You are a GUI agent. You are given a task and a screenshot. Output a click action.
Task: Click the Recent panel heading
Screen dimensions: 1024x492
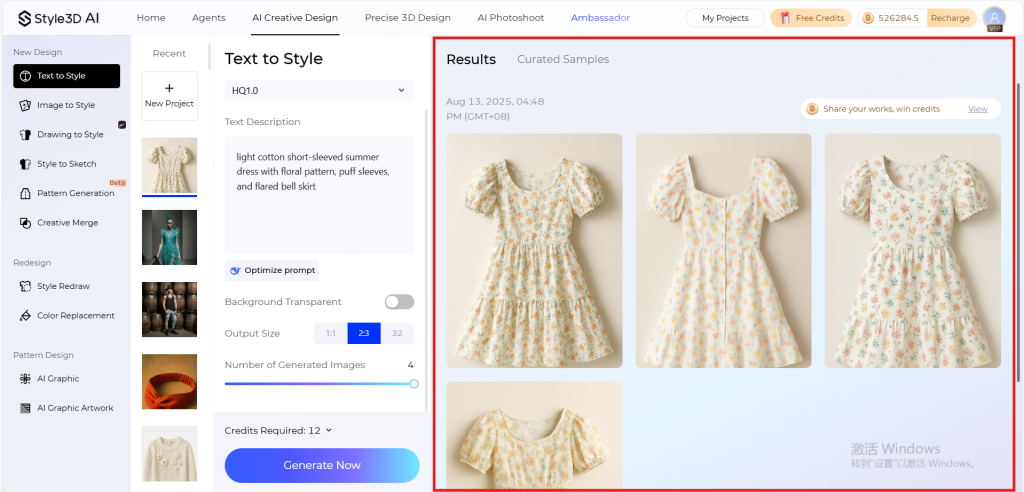tap(169, 54)
